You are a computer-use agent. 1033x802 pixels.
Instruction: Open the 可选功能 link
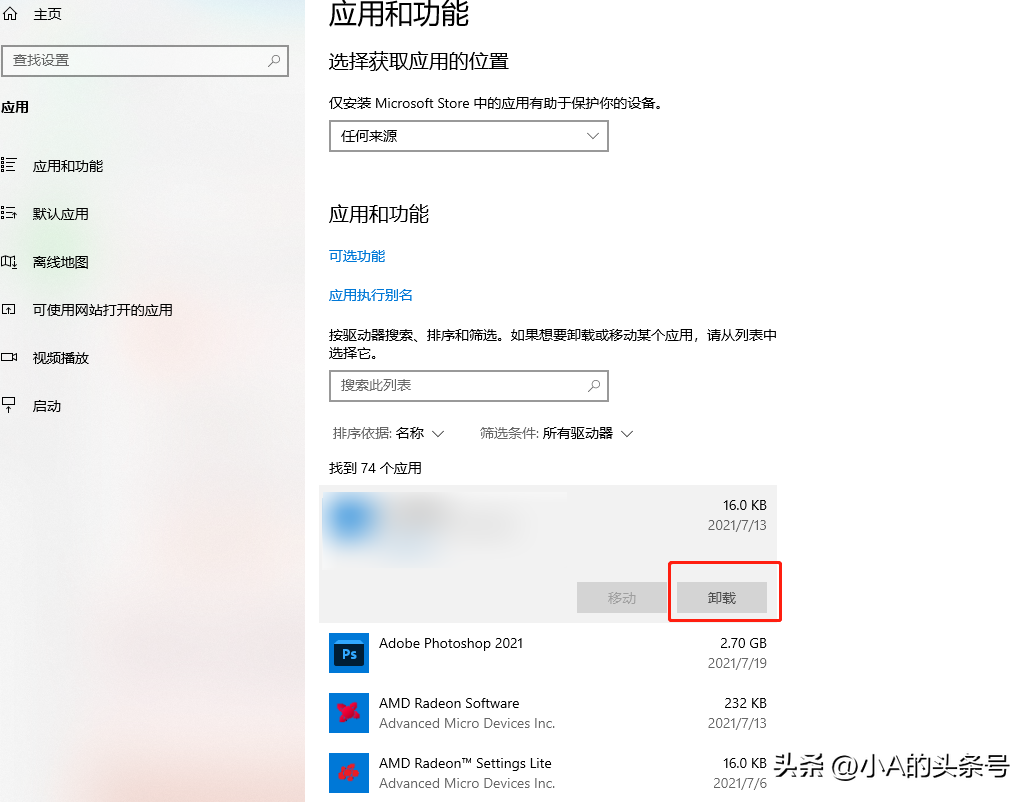tap(356, 256)
